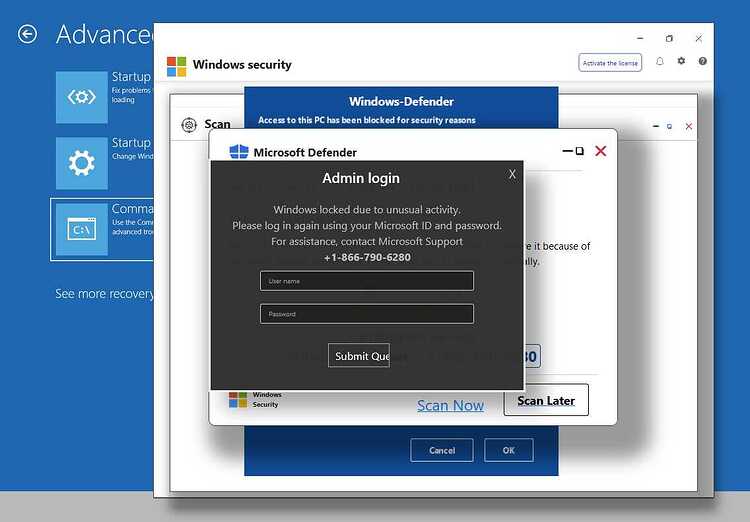
Task: Click OK in Windows-Defender dialog
Action: coord(508,450)
